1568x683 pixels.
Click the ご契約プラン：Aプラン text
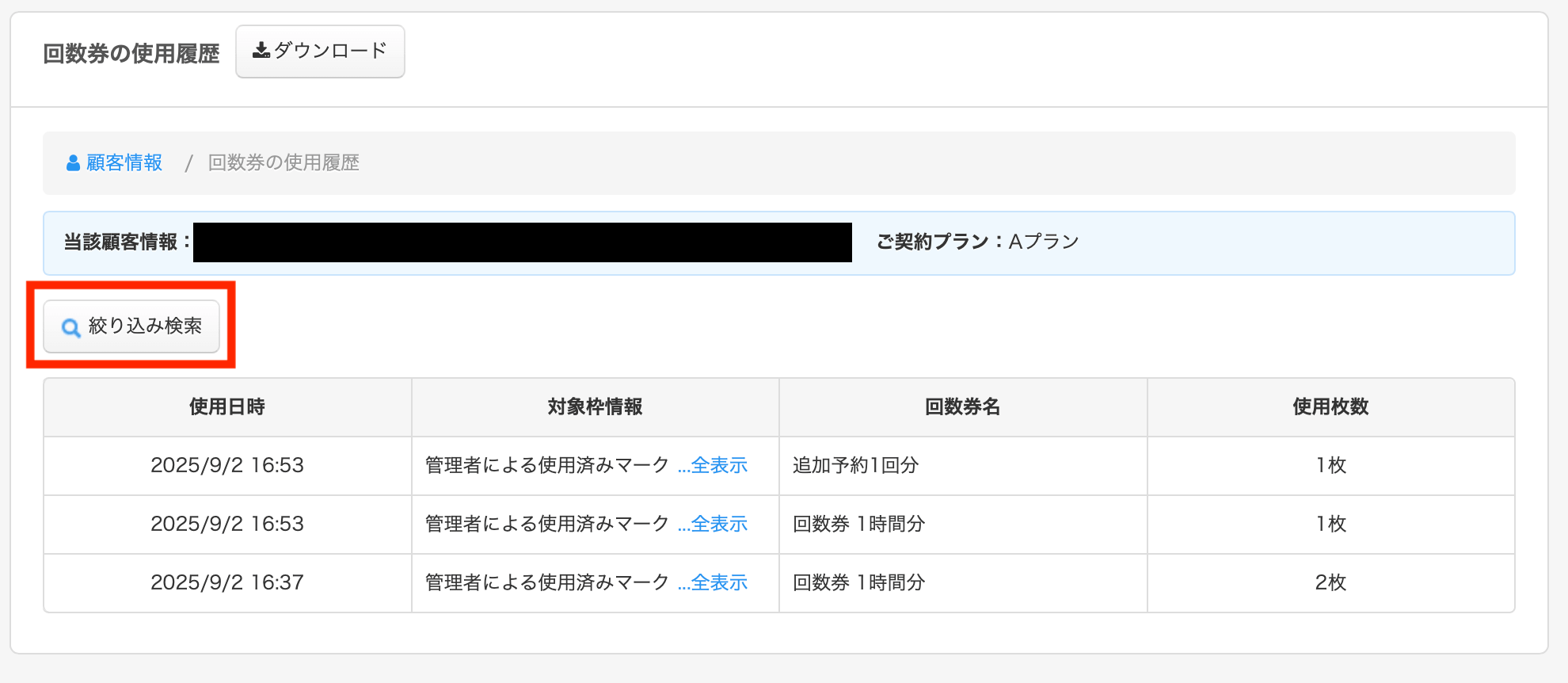coord(977,242)
